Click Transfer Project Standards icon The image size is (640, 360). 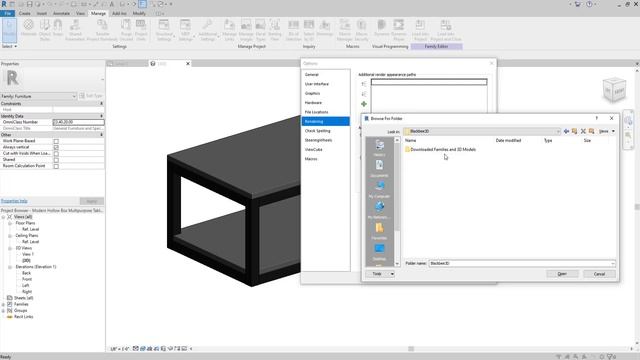(102, 29)
